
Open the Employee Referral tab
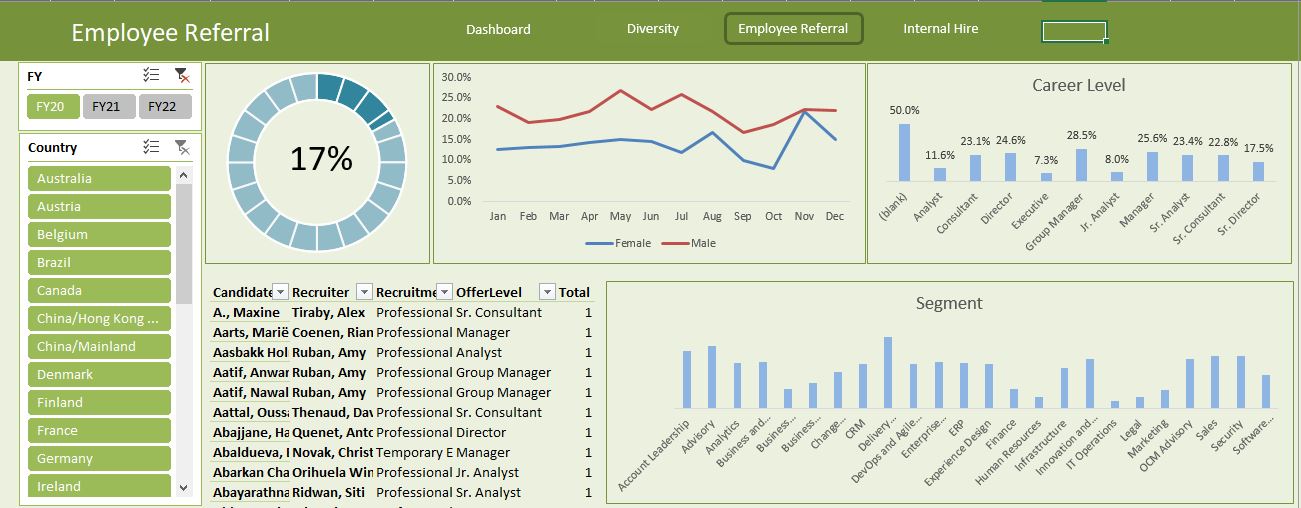click(x=793, y=29)
